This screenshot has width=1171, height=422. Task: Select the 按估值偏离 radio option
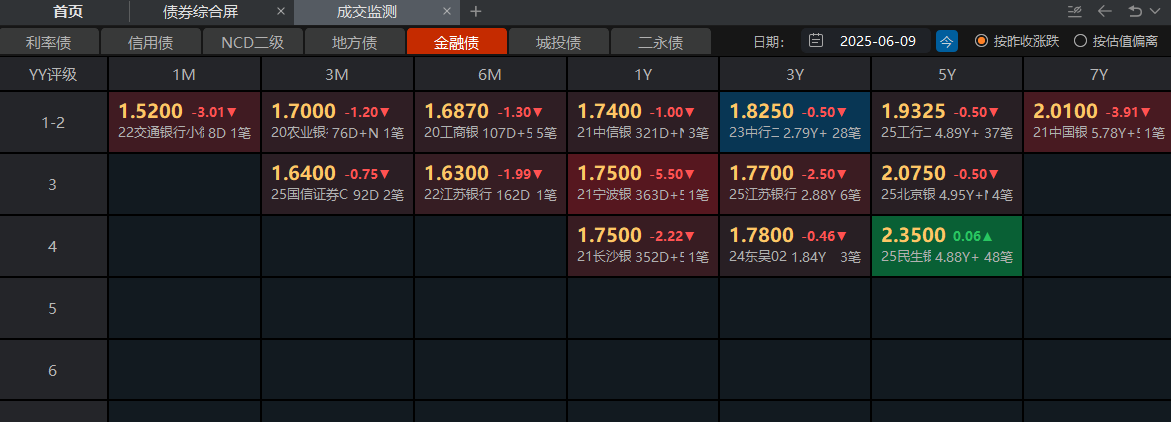coord(1115,41)
